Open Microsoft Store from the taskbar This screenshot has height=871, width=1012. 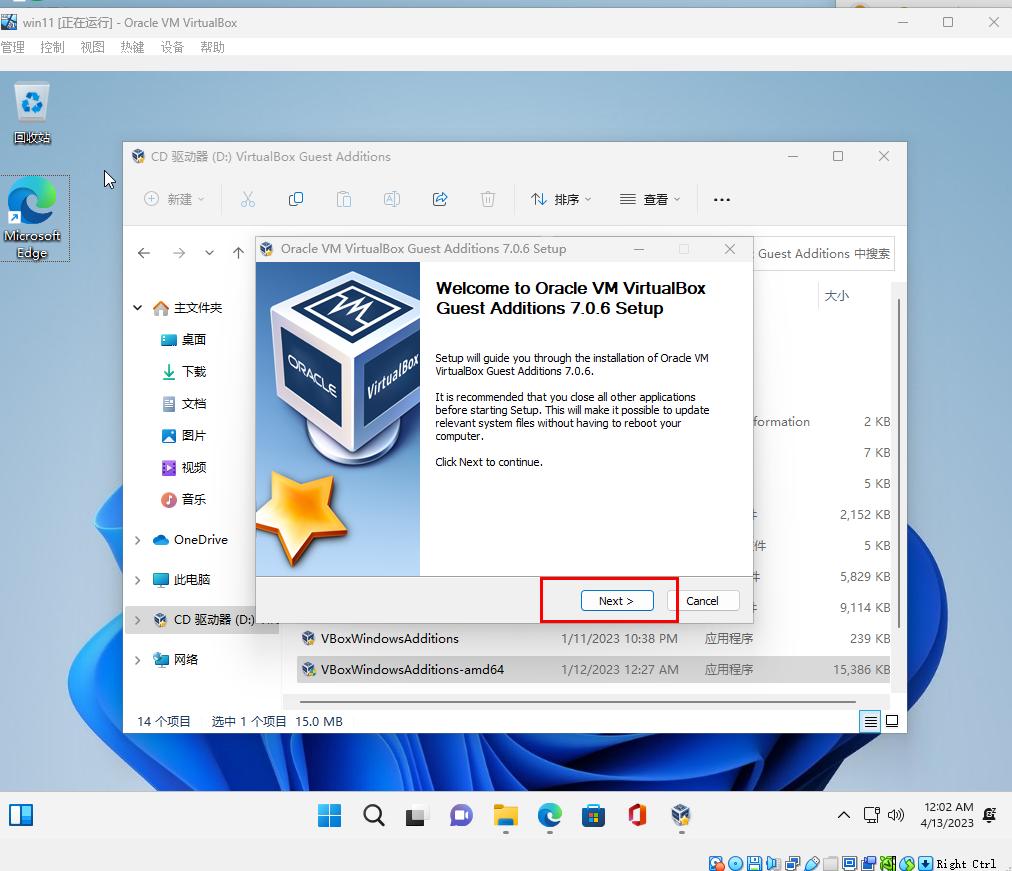pyautogui.click(x=593, y=815)
